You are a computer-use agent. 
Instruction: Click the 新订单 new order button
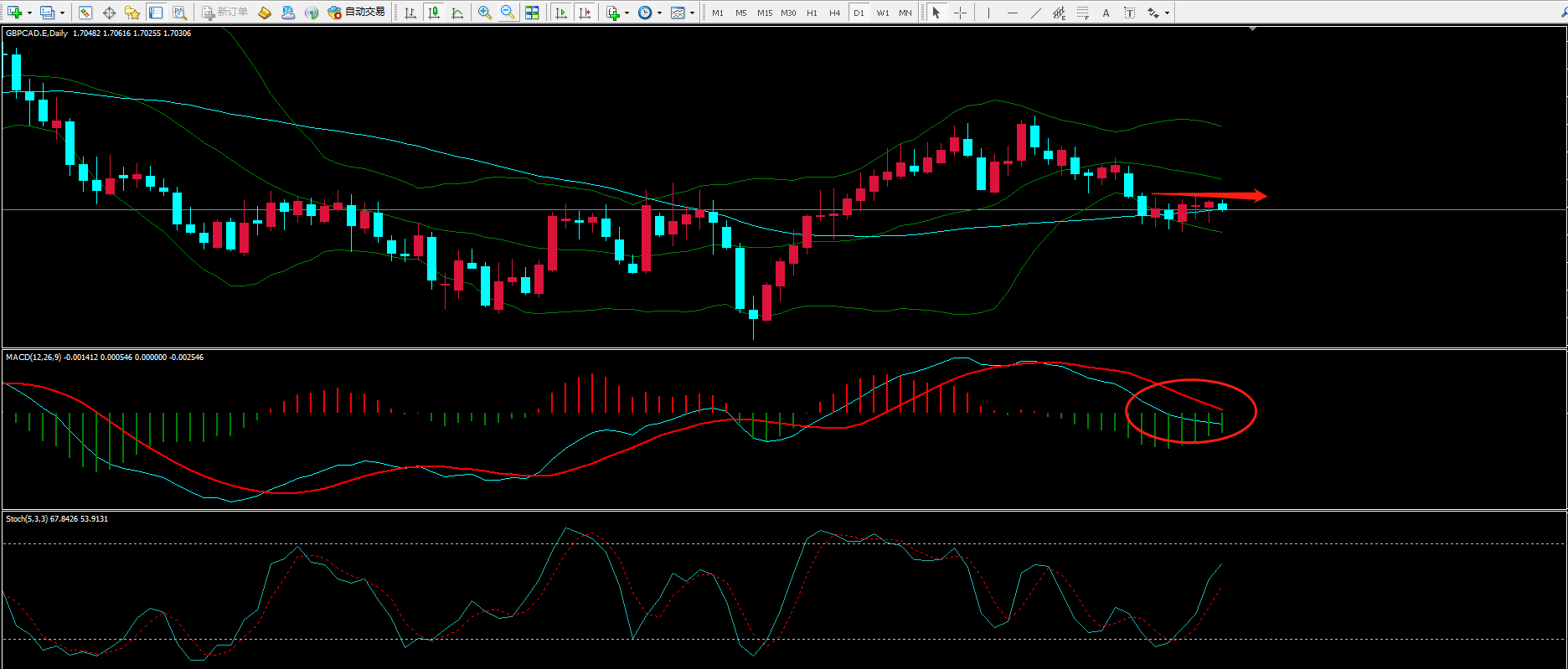coord(224,13)
